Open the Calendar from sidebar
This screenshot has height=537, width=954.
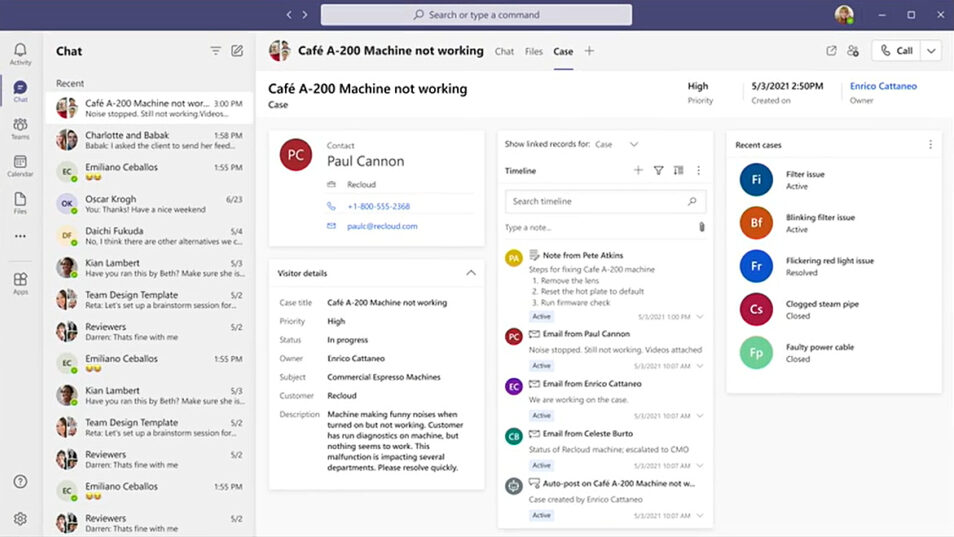click(20, 166)
